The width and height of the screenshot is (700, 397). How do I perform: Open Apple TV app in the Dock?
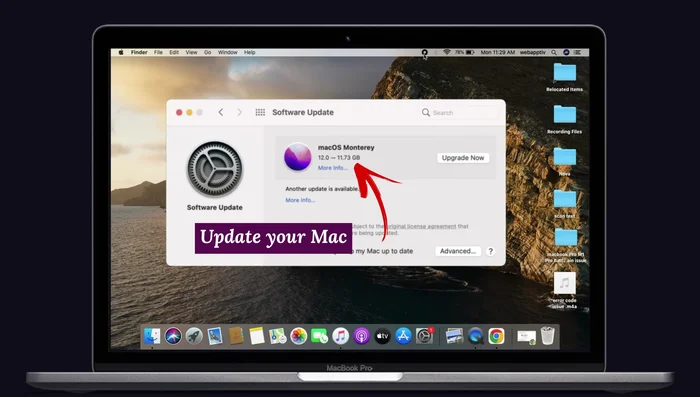[383, 336]
